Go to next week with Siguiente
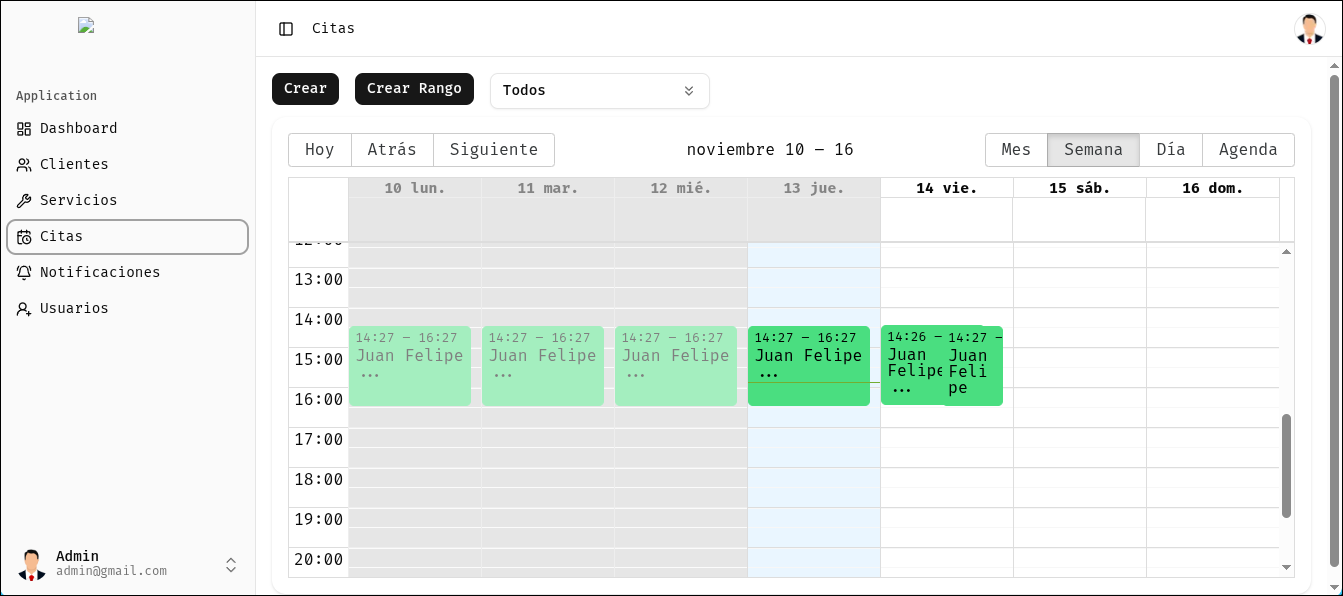The height and width of the screenshot is (596, 1343). tap(493, 150)
